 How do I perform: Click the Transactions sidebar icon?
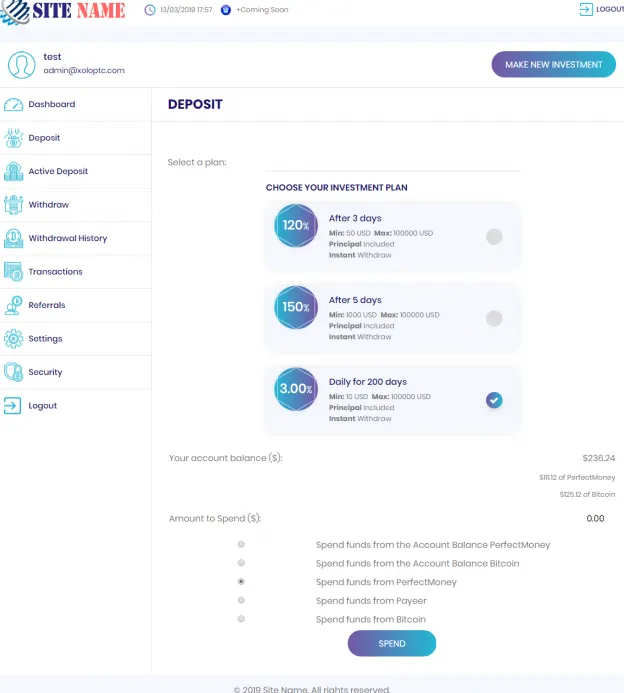[13, 272]
